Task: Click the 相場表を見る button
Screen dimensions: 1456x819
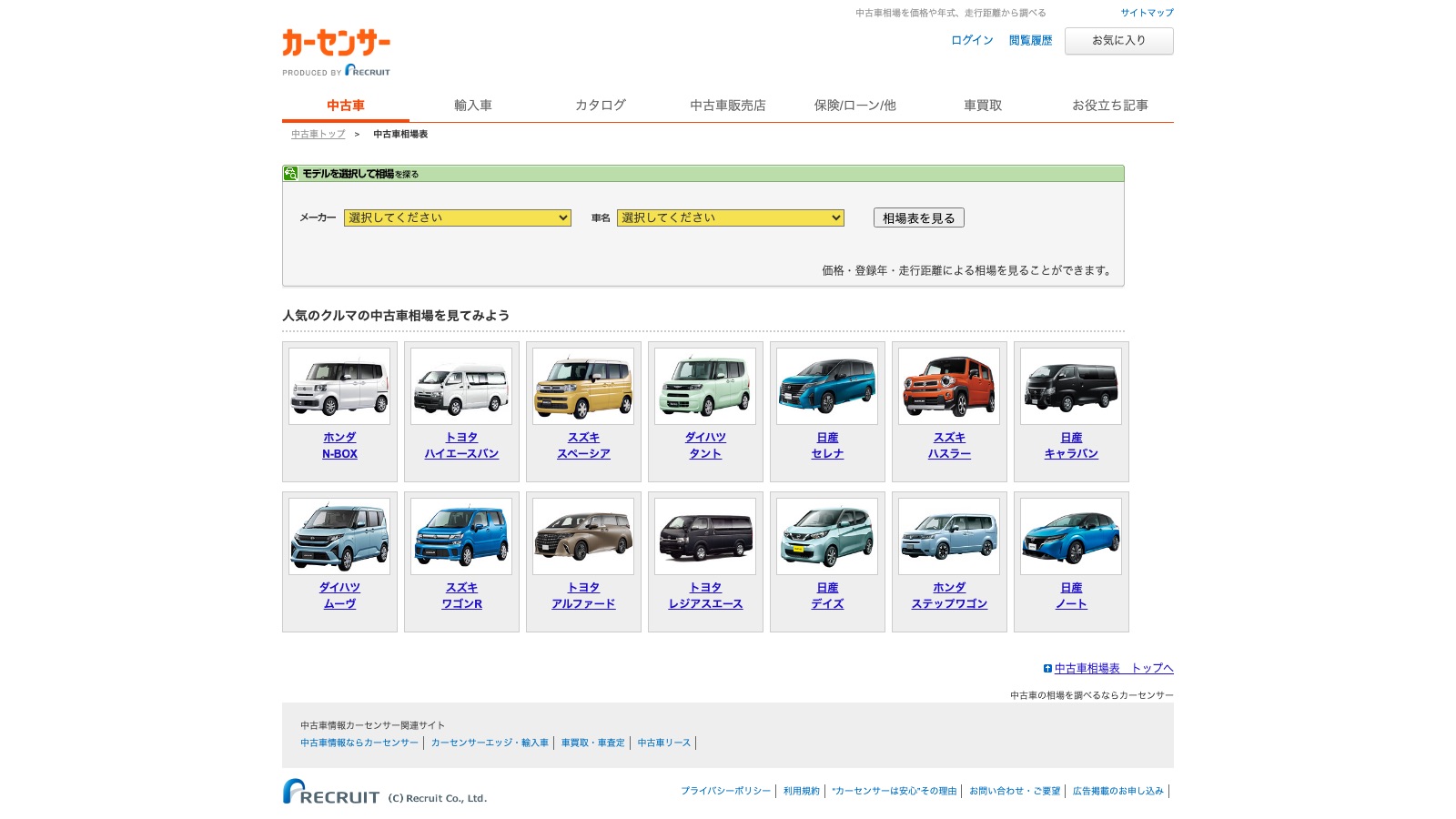Action: point(919,218)
